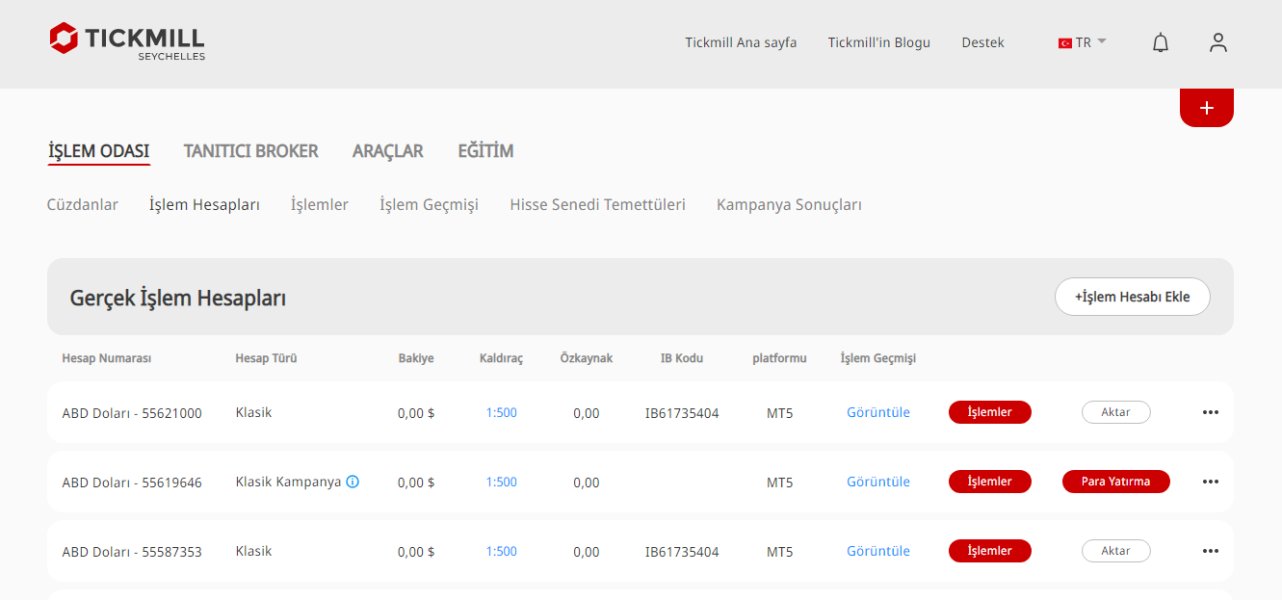The width and height of the screenshot is (1282, 600).
Task: Click Görüntüle for account 55621000
Action: point(878,412)
